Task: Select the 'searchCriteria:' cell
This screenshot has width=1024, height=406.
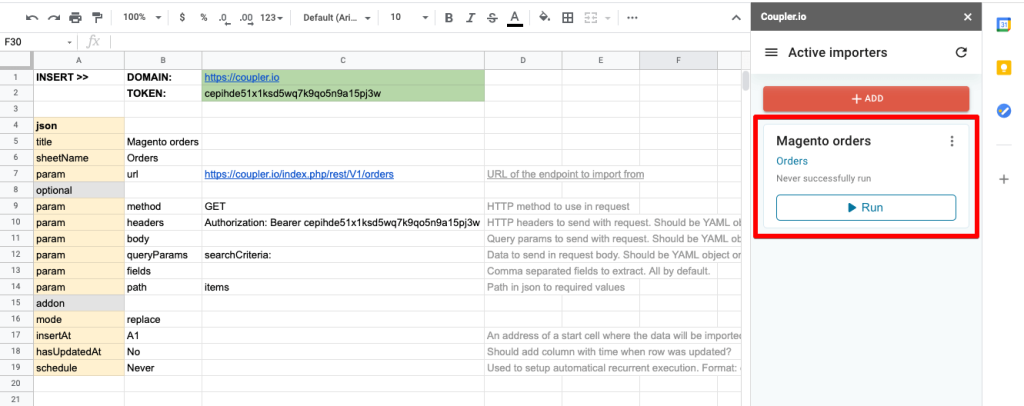Action: click(x=343, y=255)
